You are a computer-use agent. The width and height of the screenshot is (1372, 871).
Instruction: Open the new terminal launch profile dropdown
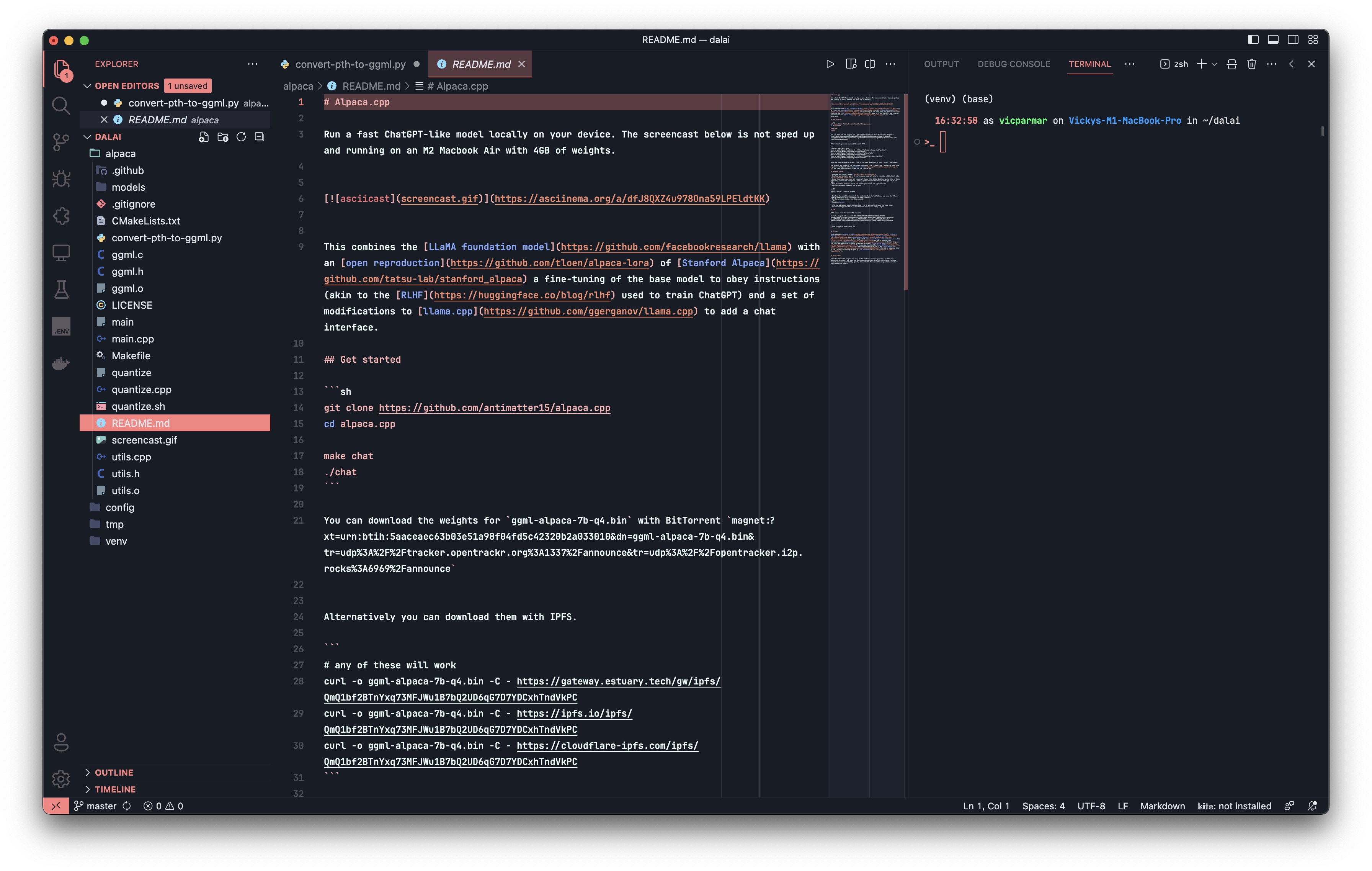click(1214, 64)
